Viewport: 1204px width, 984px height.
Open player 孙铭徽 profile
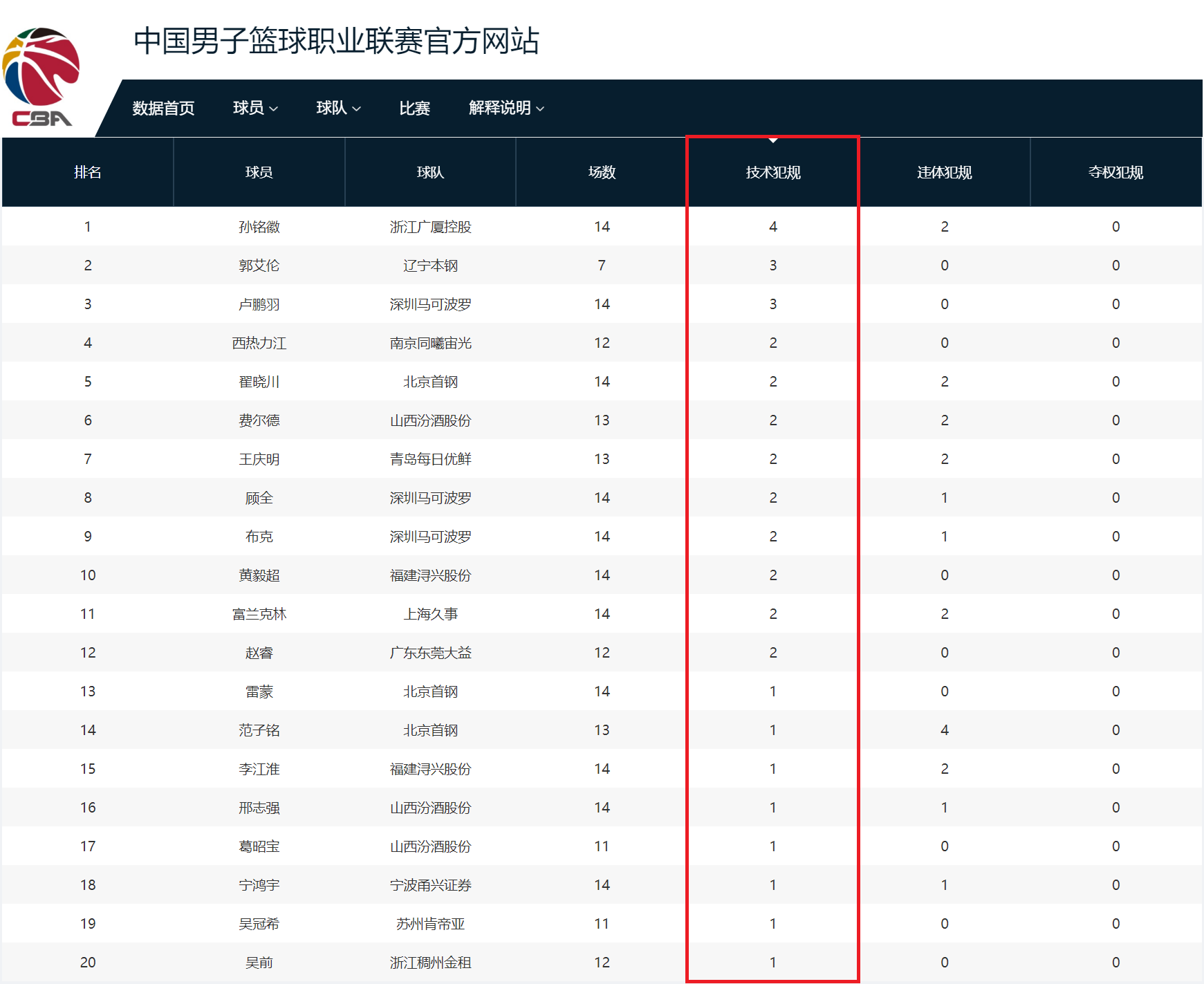259,227
